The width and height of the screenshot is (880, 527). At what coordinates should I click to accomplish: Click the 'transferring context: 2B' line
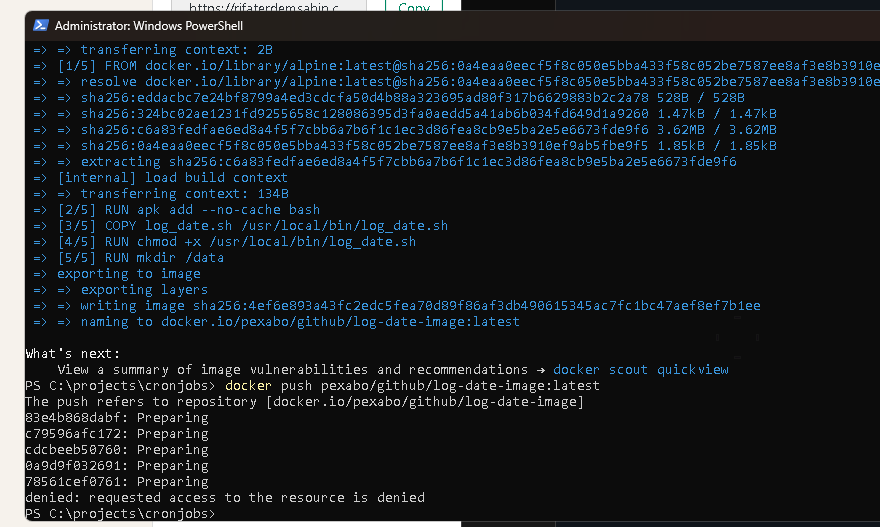click(153, 50)
